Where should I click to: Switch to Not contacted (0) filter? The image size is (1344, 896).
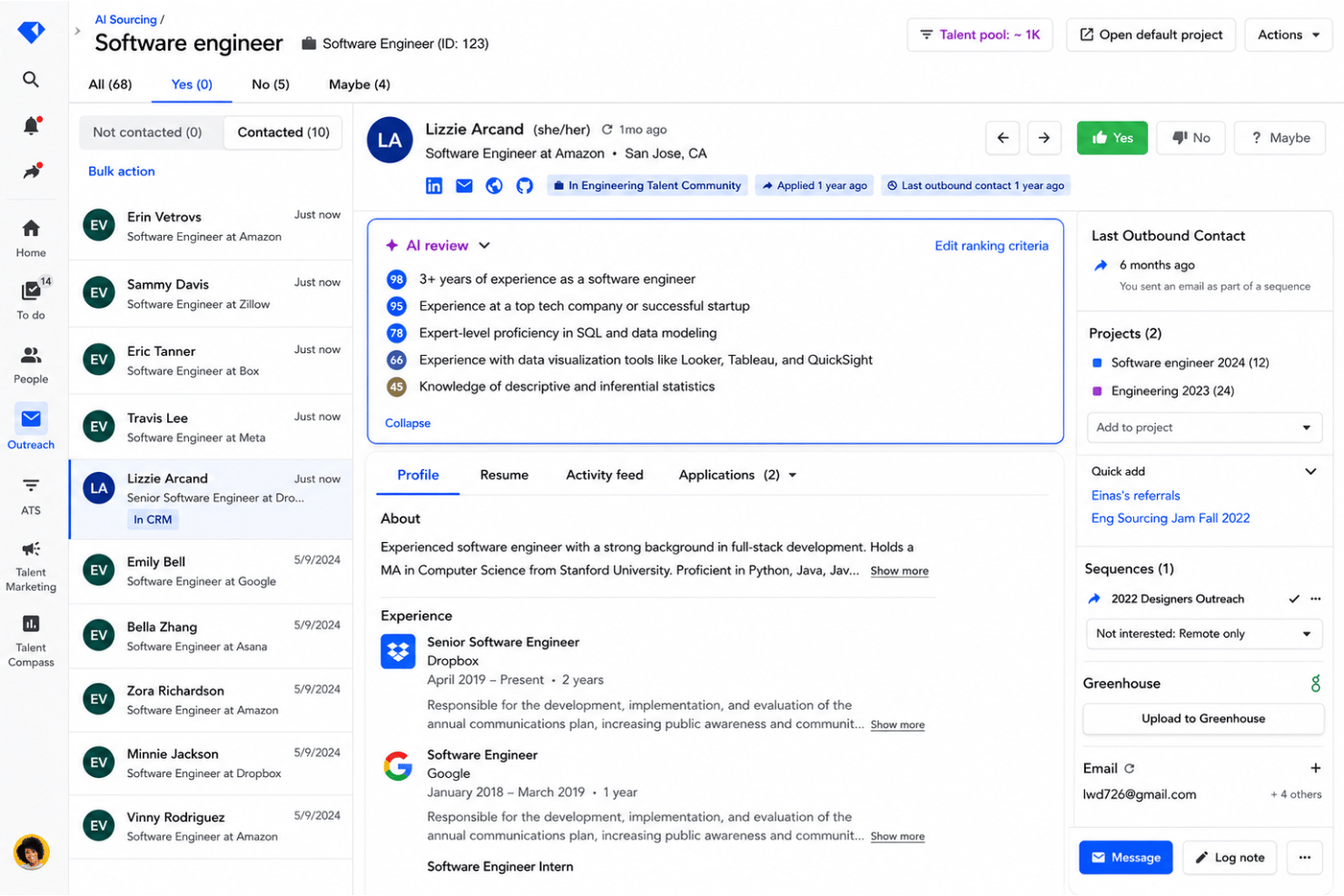click(147, 132)
